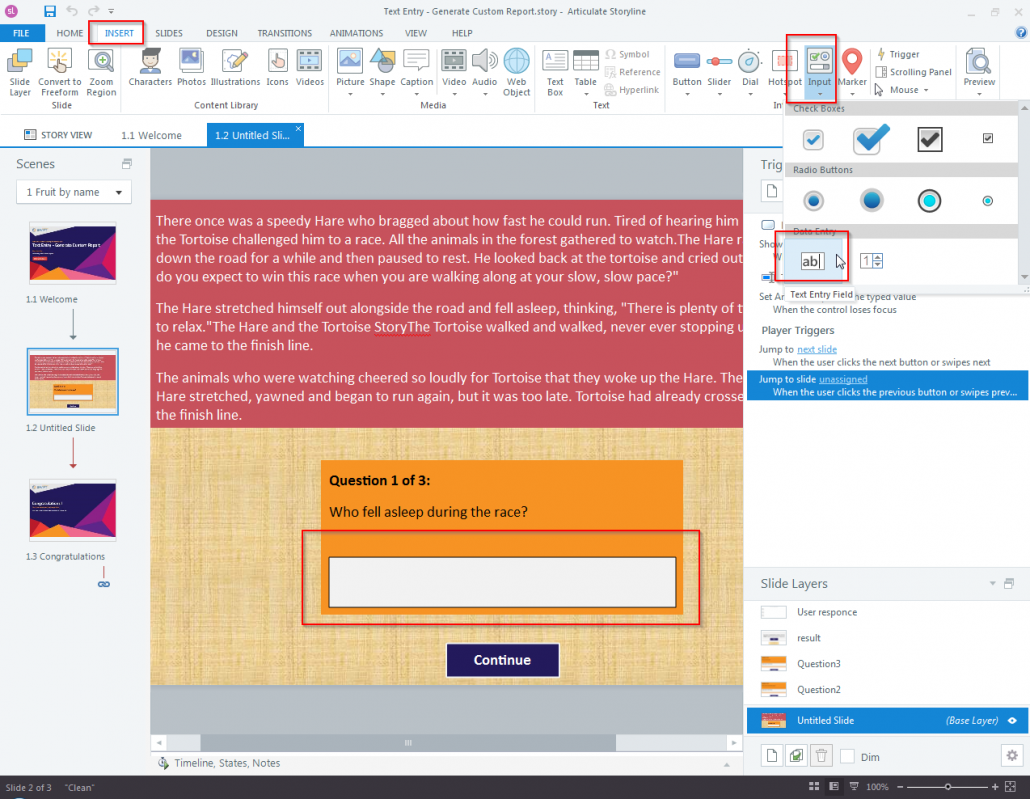Delete the selected layer using the trash icon

(821, 756)
